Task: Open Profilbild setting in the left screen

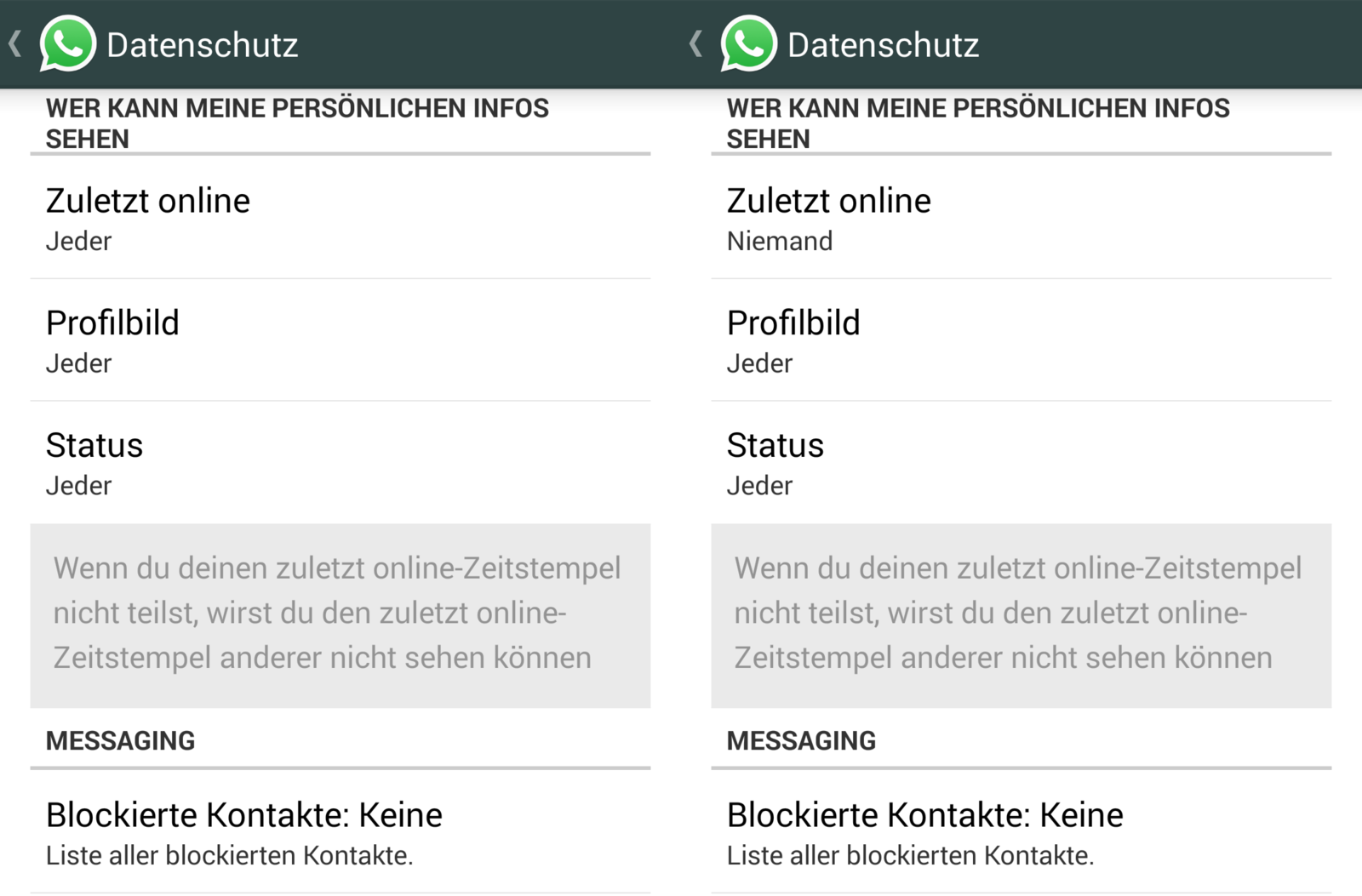Action: coord(340,340)
